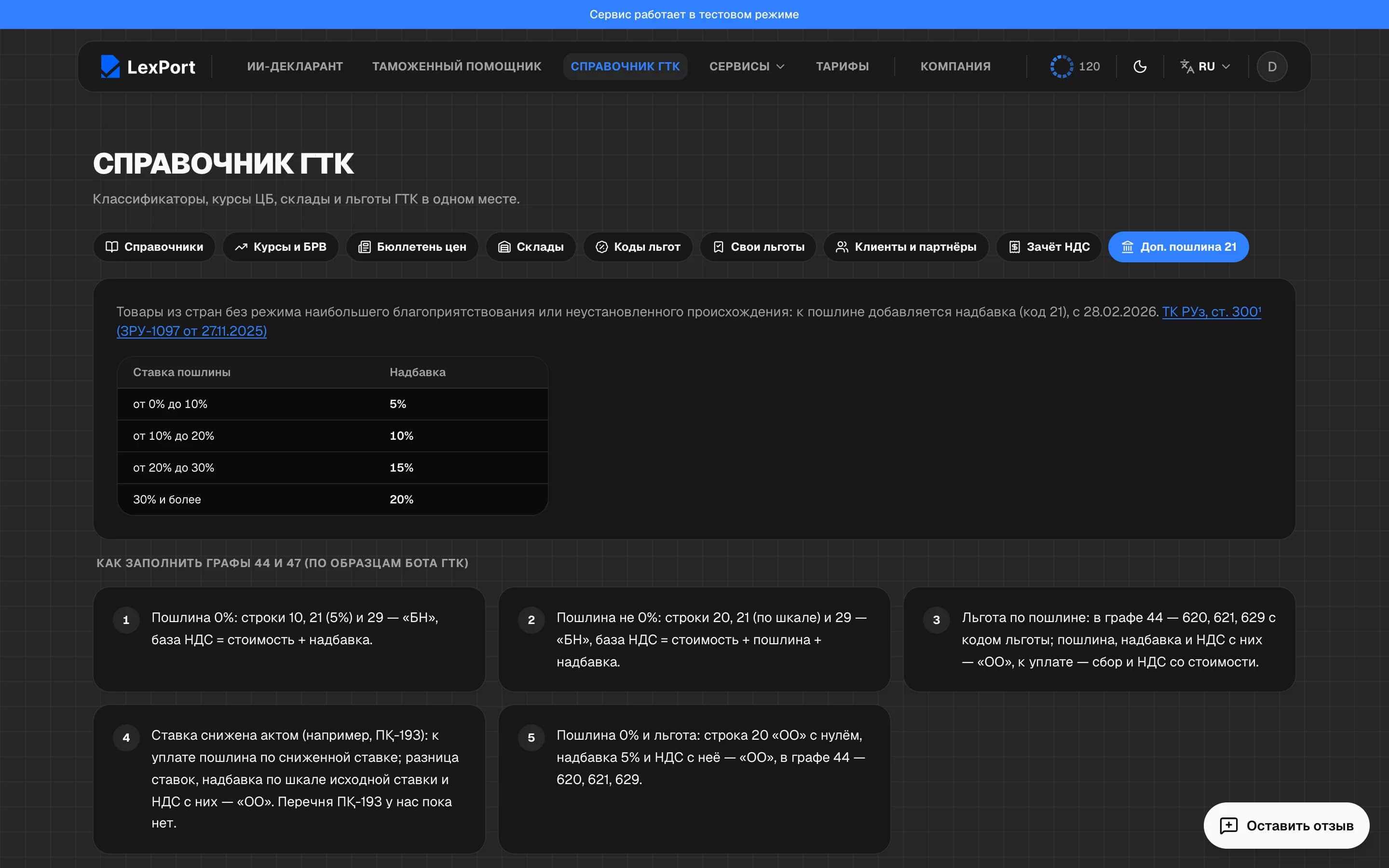Click trend icon in Курсы и БРВ tab
Image resolution: width=1389 pixels, height=868 pixels.
tap(241, 247)
